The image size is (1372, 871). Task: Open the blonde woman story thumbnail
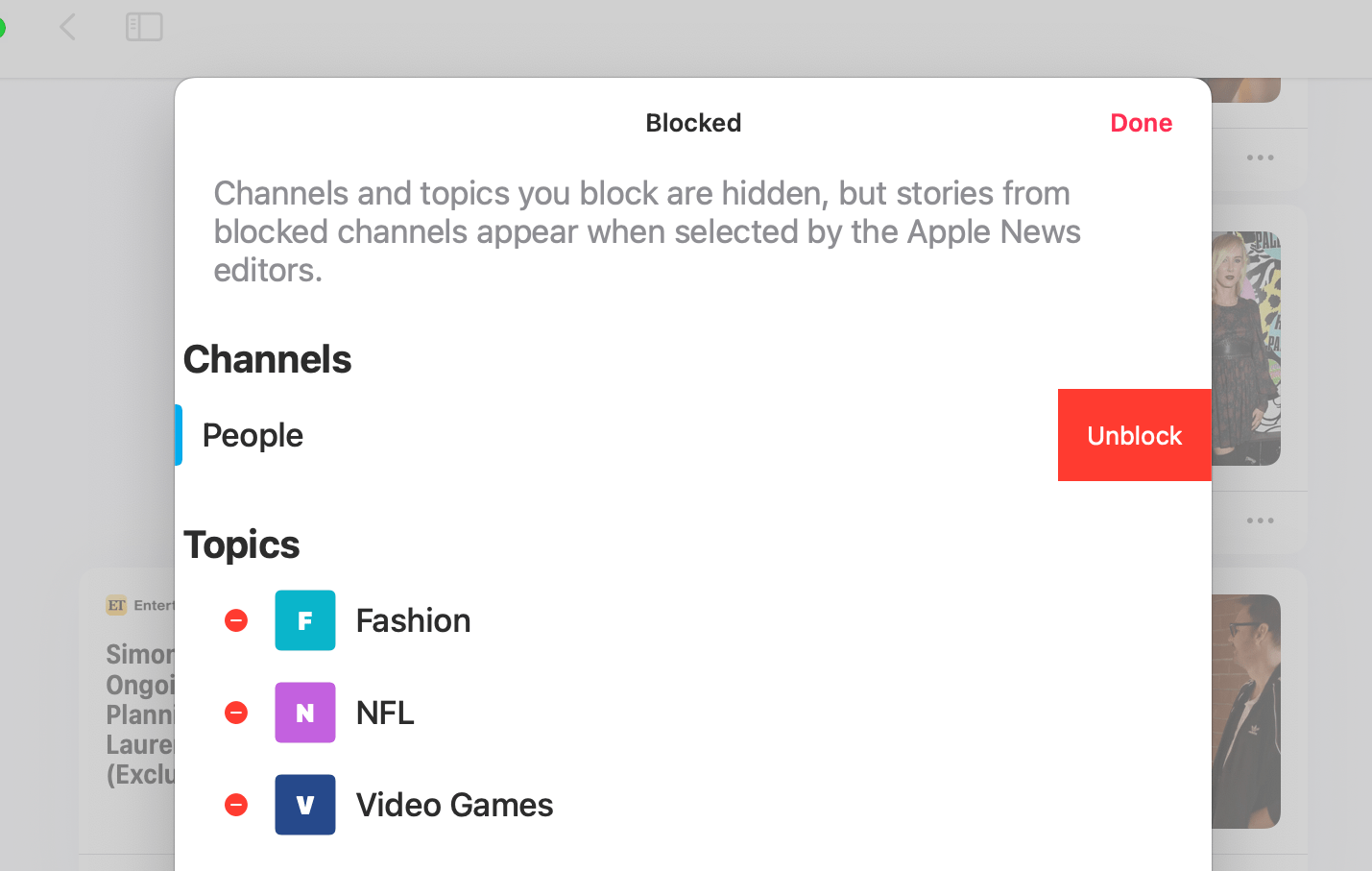click(x=1246, y=349)
